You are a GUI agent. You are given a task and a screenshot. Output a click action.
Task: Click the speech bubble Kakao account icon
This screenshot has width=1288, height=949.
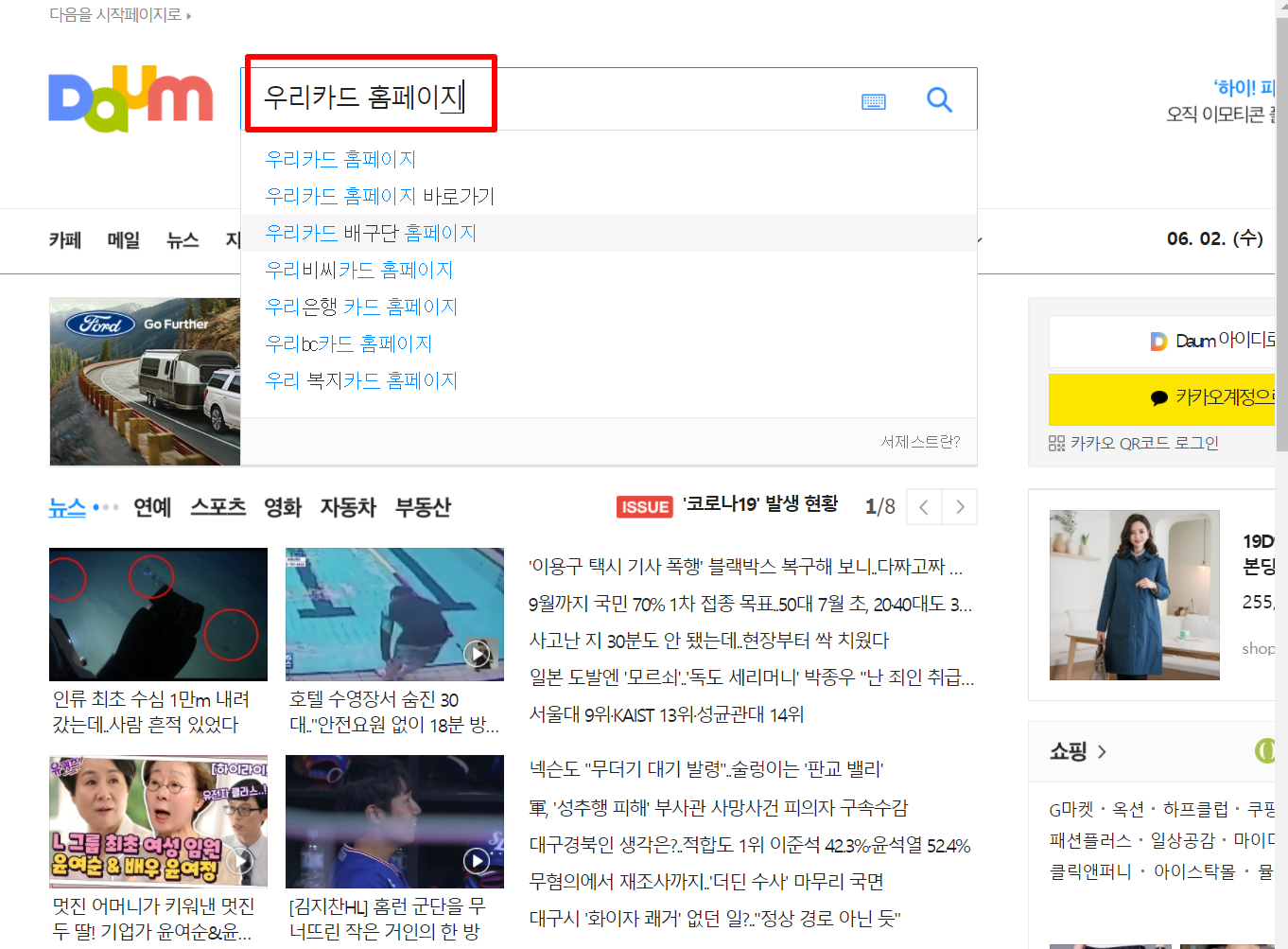point(1158,398)
